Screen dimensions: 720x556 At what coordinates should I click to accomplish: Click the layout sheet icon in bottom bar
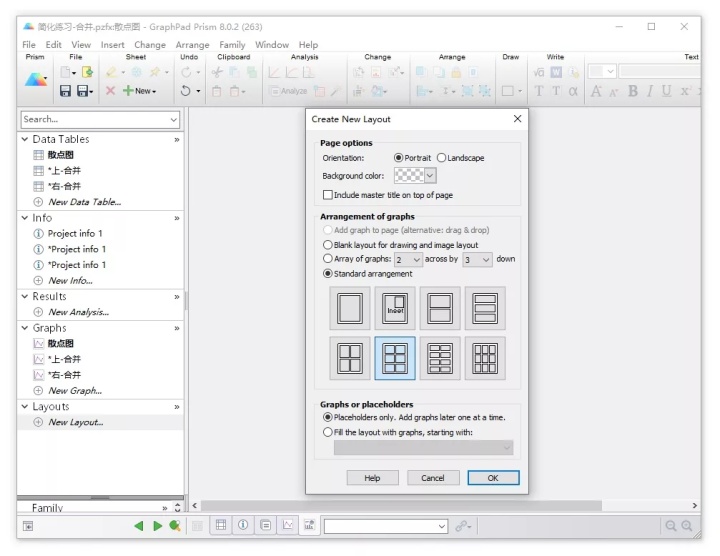pos(309,525)
